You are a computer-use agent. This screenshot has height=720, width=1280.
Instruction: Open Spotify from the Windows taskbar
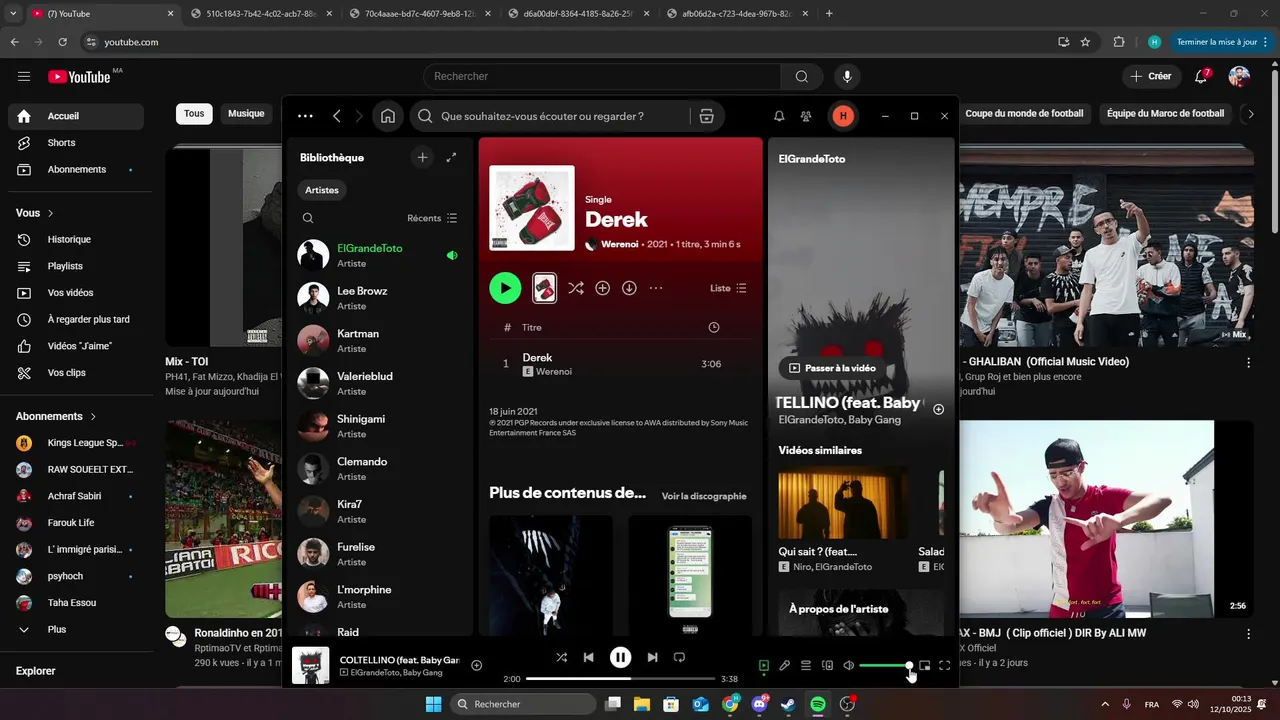click(818, 704)
